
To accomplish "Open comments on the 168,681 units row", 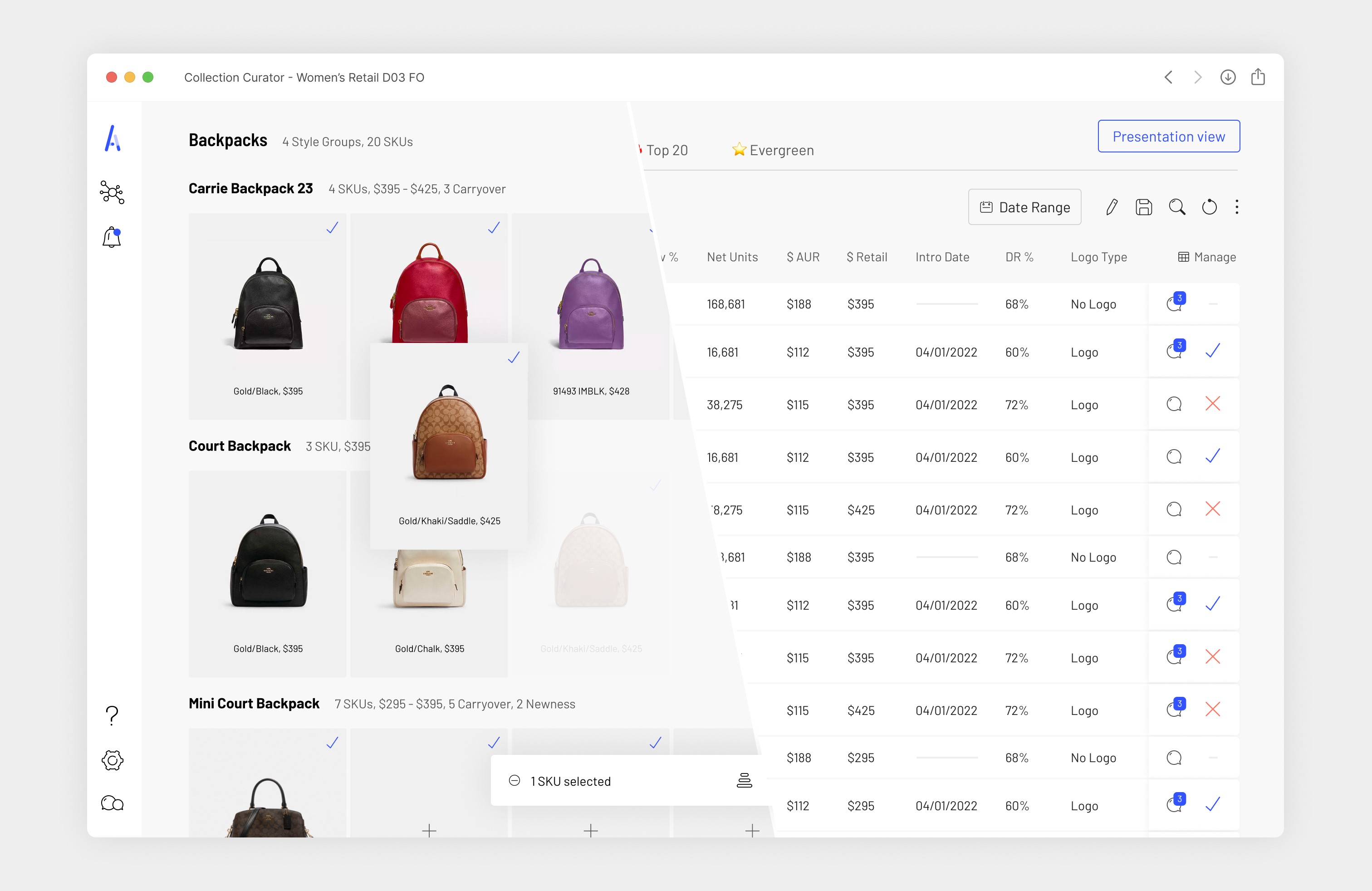I will pos(1175,302).
